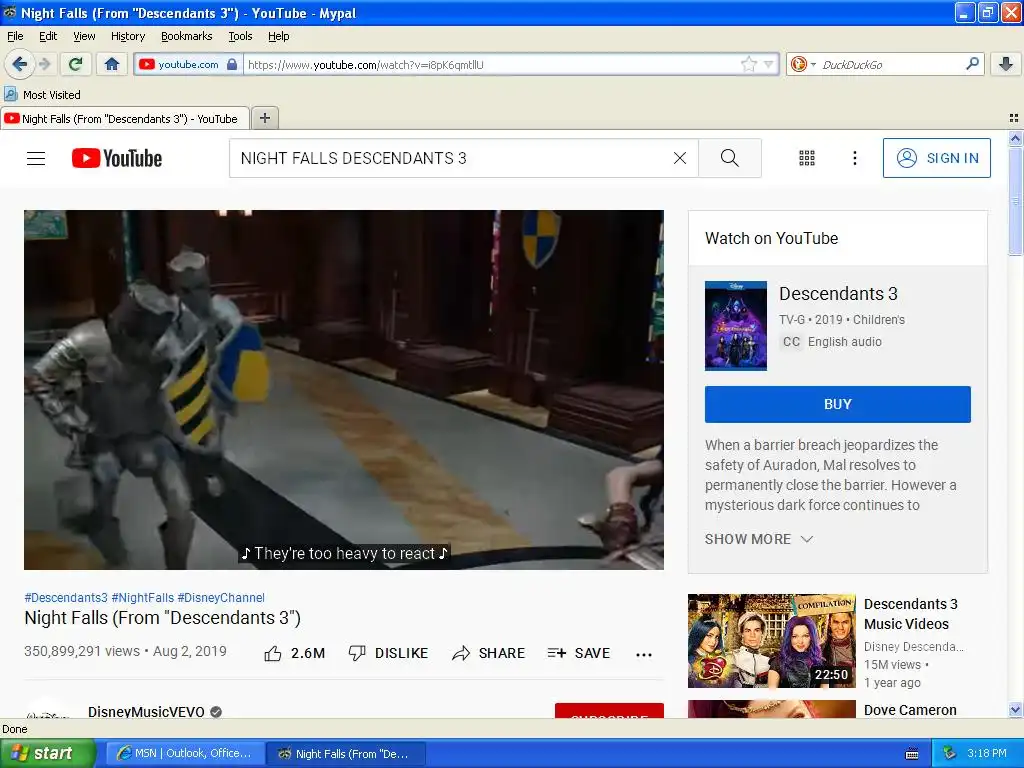Open the URL history dropdown arrow
Screen dimensions: 1024x768
pyautogui.click(x=769, y=64)
